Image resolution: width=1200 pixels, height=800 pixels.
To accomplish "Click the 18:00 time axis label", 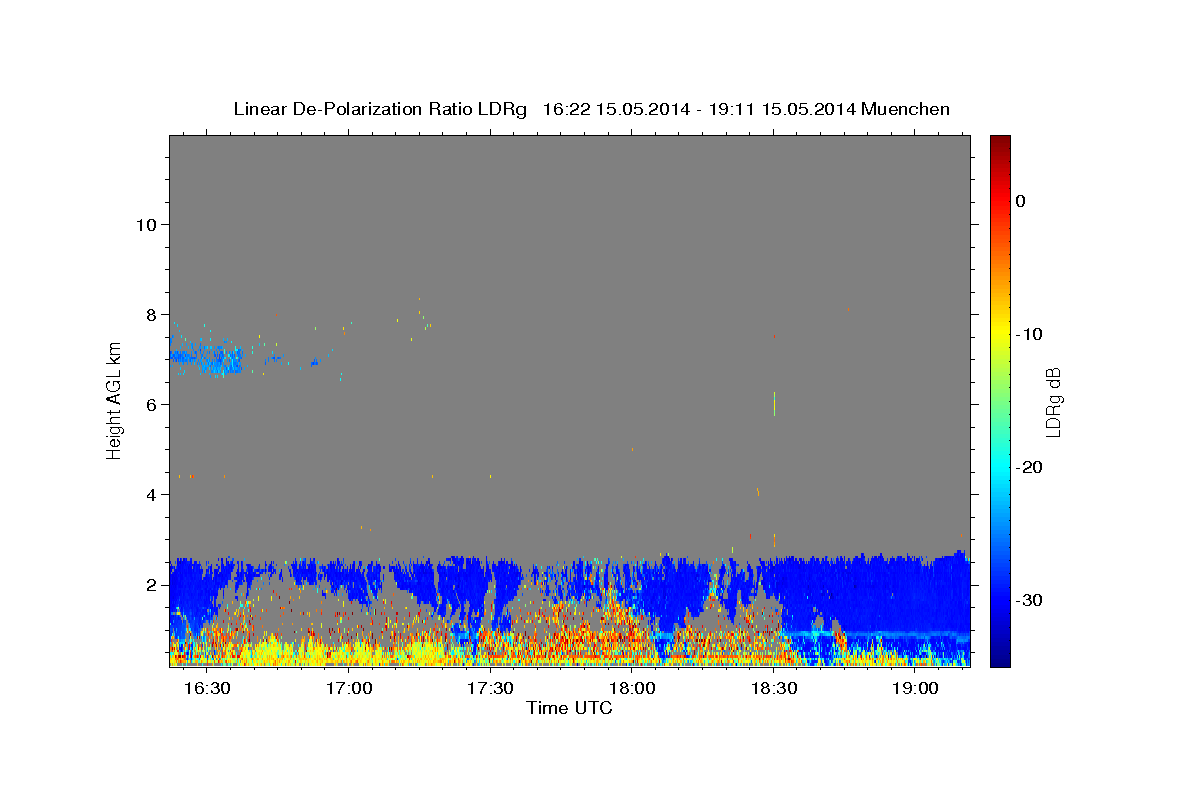I will pos(632,689).
